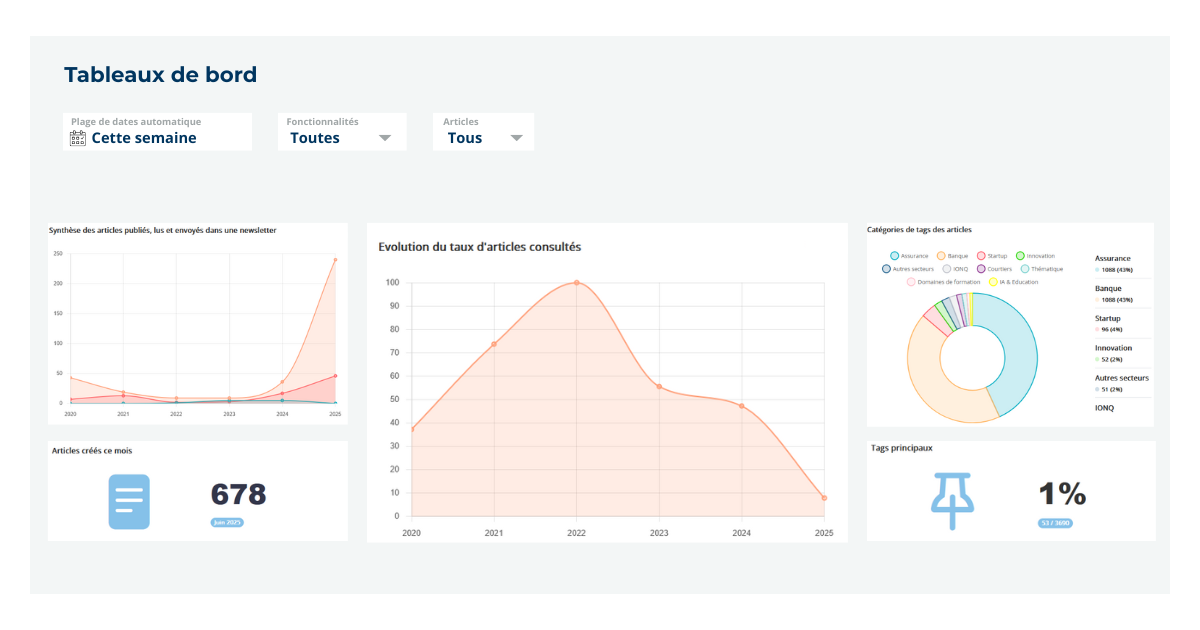Click the 53 / 3690 badge
Screen dimensions: 1200x630
click(x=1055, y=523)
